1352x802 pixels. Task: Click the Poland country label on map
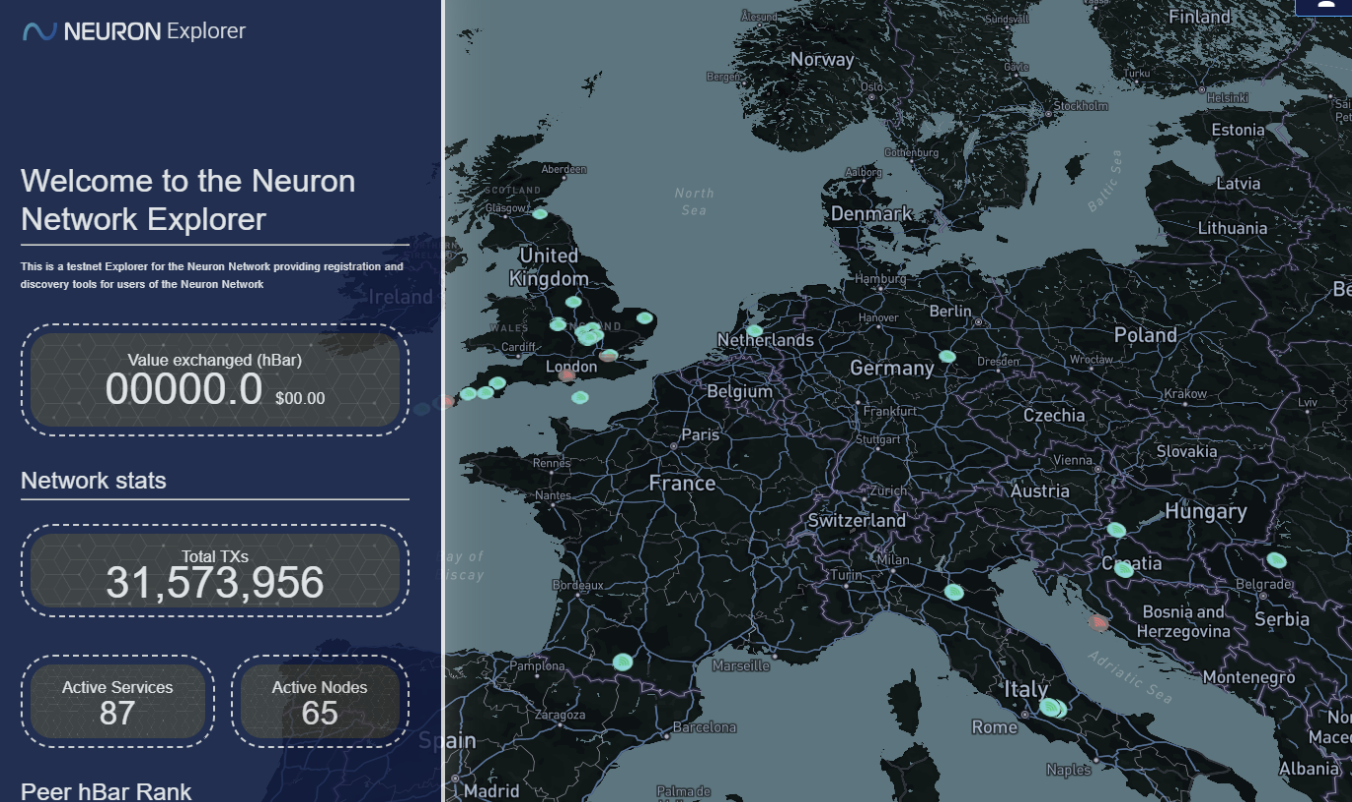pos(1145,335)
